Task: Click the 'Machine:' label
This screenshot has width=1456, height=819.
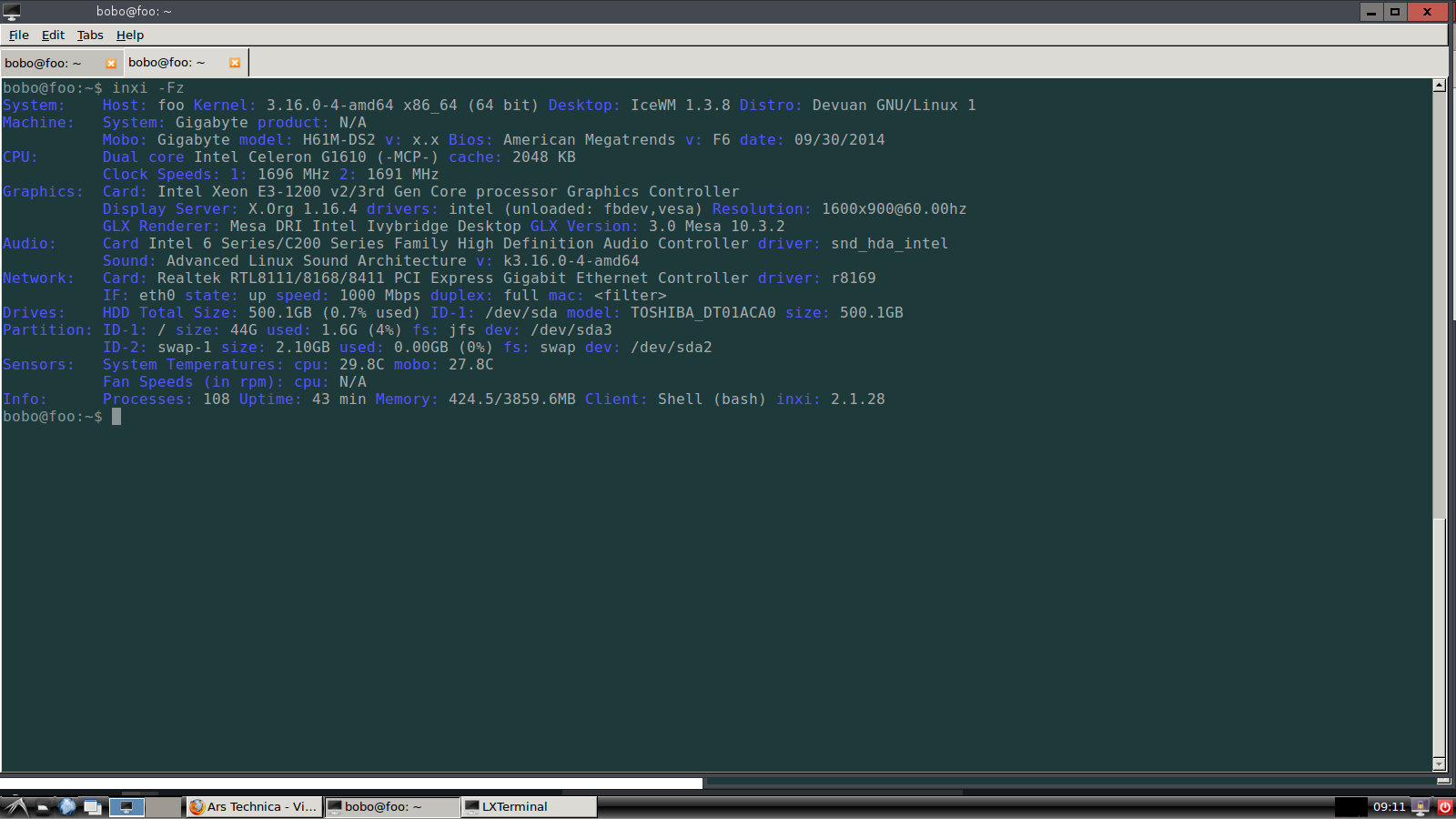Action: [38, 123]
